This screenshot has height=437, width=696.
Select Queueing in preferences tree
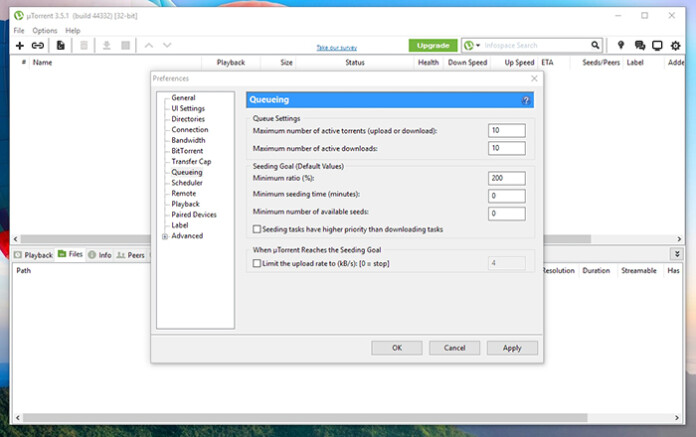pyautogui.click(x=187, y=172)
